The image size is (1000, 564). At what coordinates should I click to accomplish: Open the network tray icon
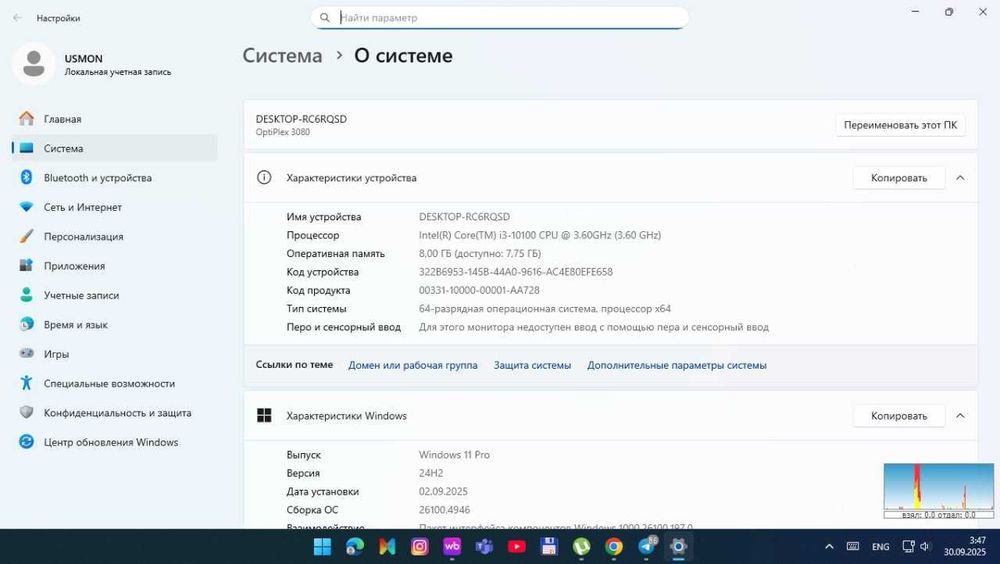(908, 547)
